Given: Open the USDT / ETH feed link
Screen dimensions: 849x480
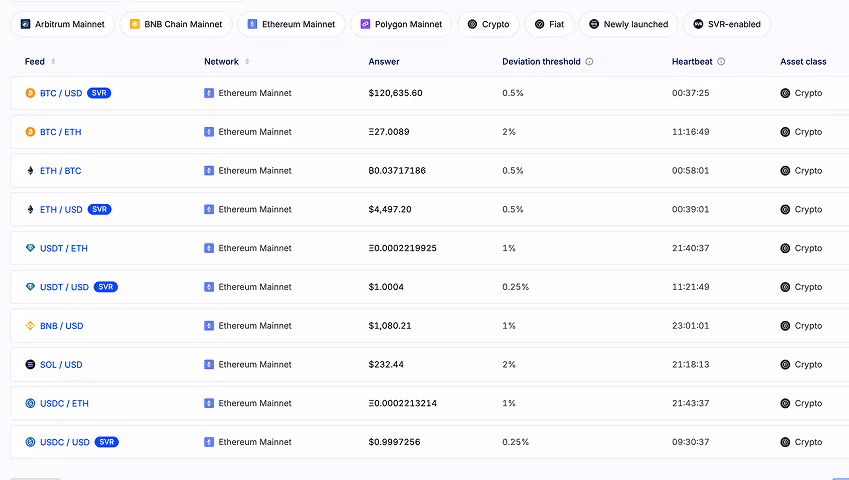Looking at the screenshot, I should [x=64, y=248].
